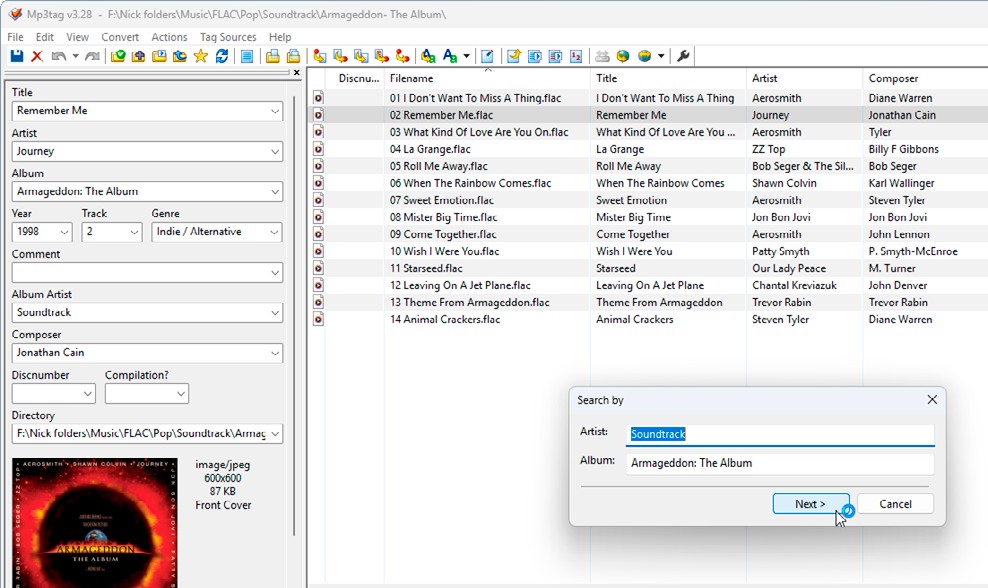The width and height of the screenshot is (988, 588).
Task: Open the View menu
Action: point(78,37)
